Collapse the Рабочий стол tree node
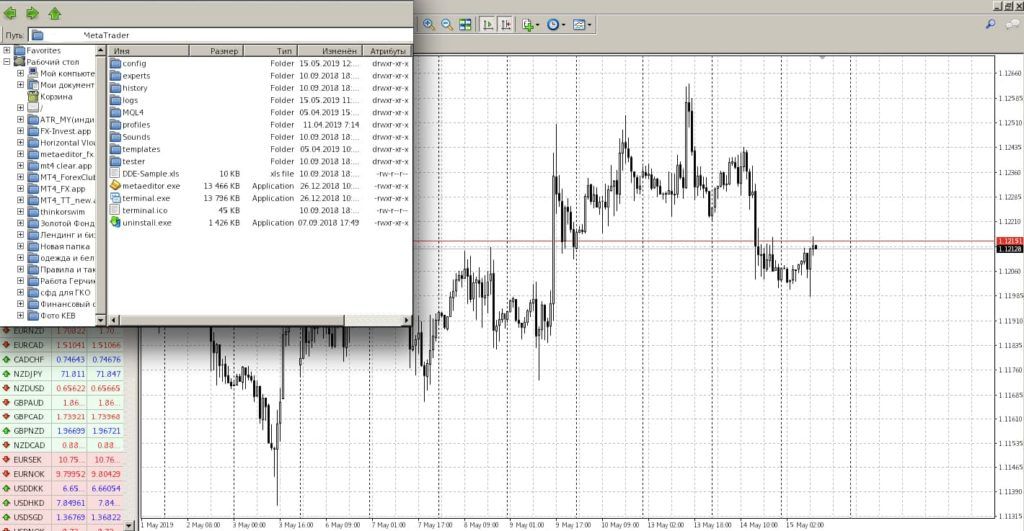The image size is (1024, 531). 7,62
